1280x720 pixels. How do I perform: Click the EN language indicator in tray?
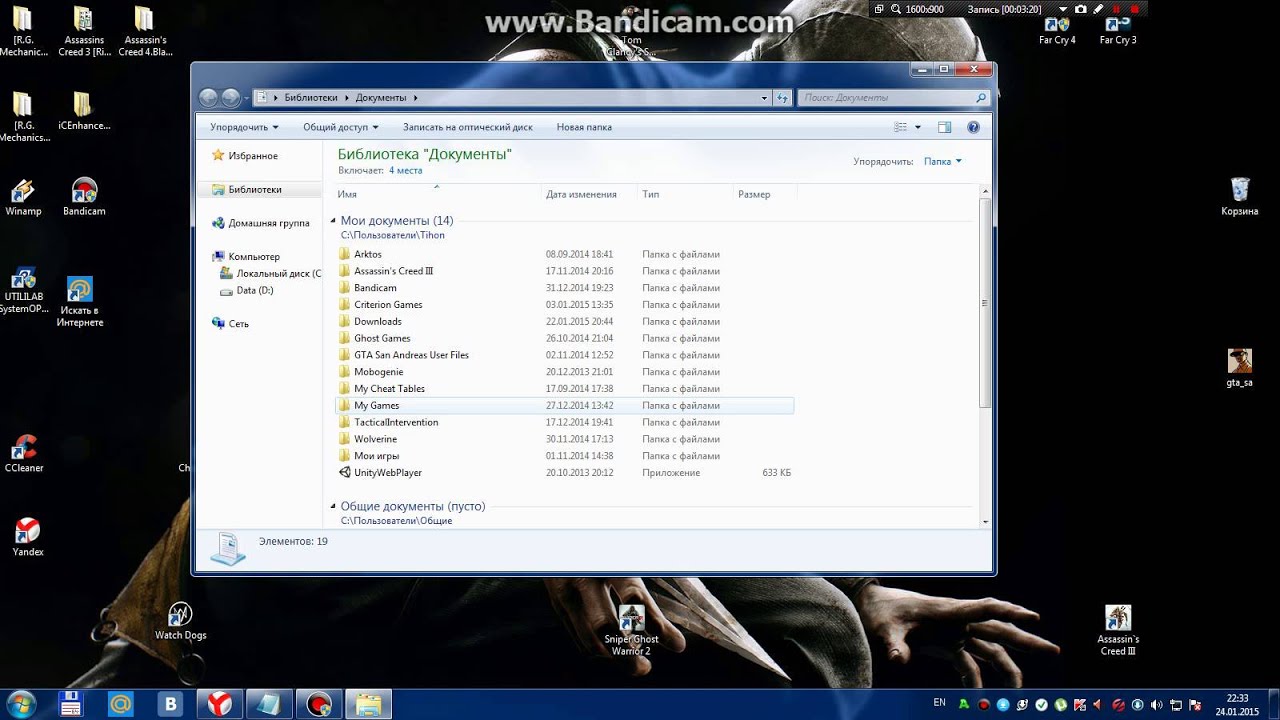coord(939,703)
